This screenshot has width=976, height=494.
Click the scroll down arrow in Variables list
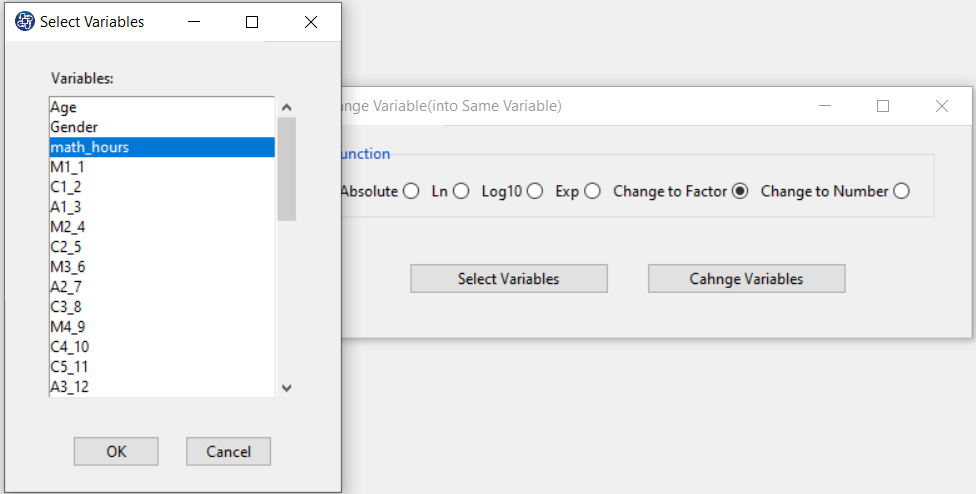286,388
